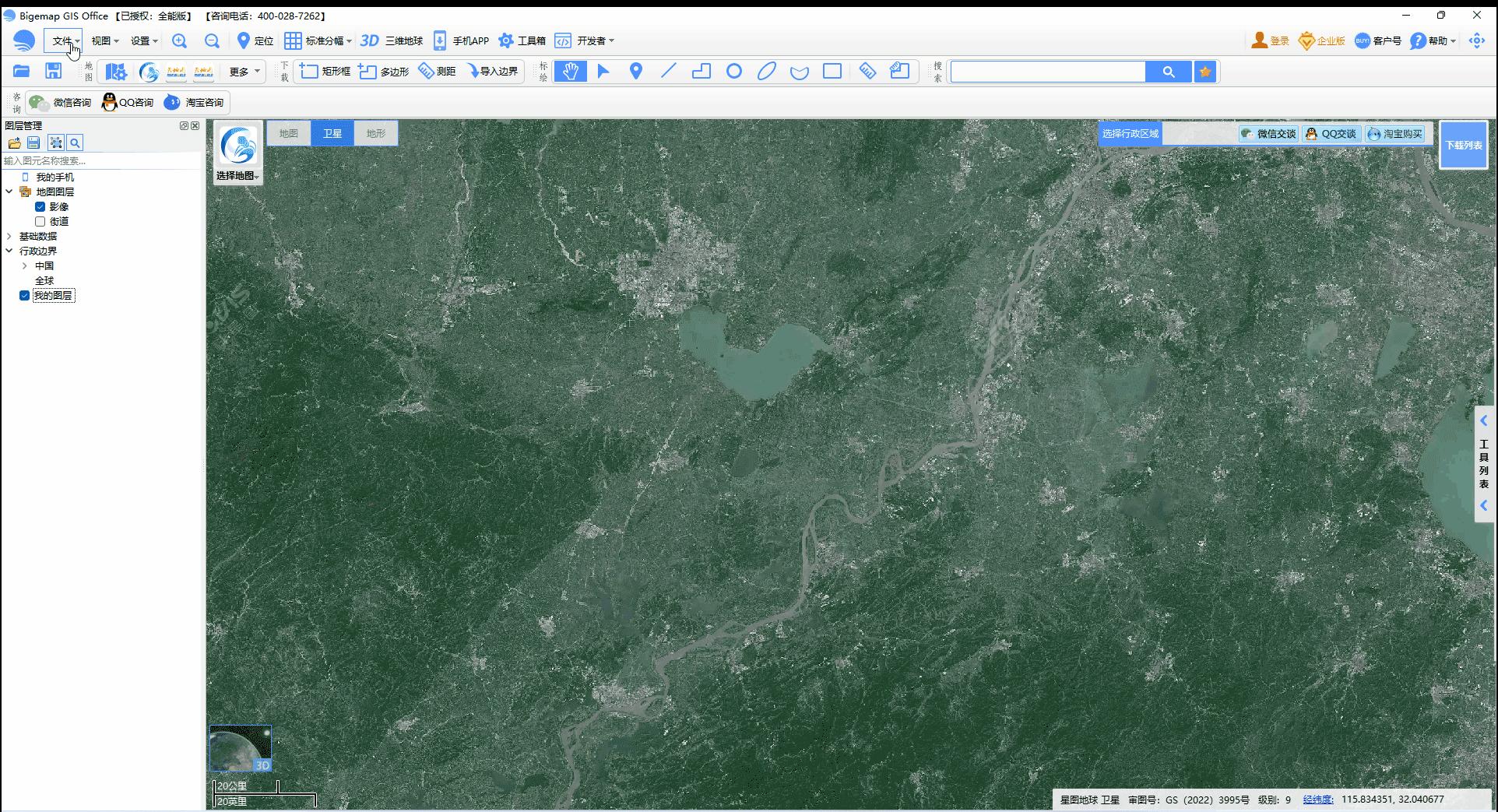Uncheck the 影像 layer checkbox
This screenshot has height=812, width=1498.
(40, 207)
